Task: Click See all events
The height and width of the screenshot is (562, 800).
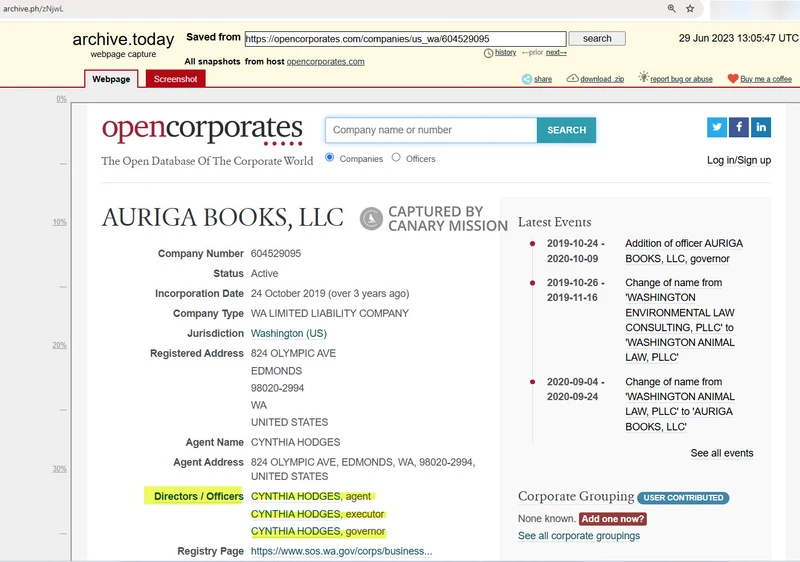Action: tap(722, 453)
